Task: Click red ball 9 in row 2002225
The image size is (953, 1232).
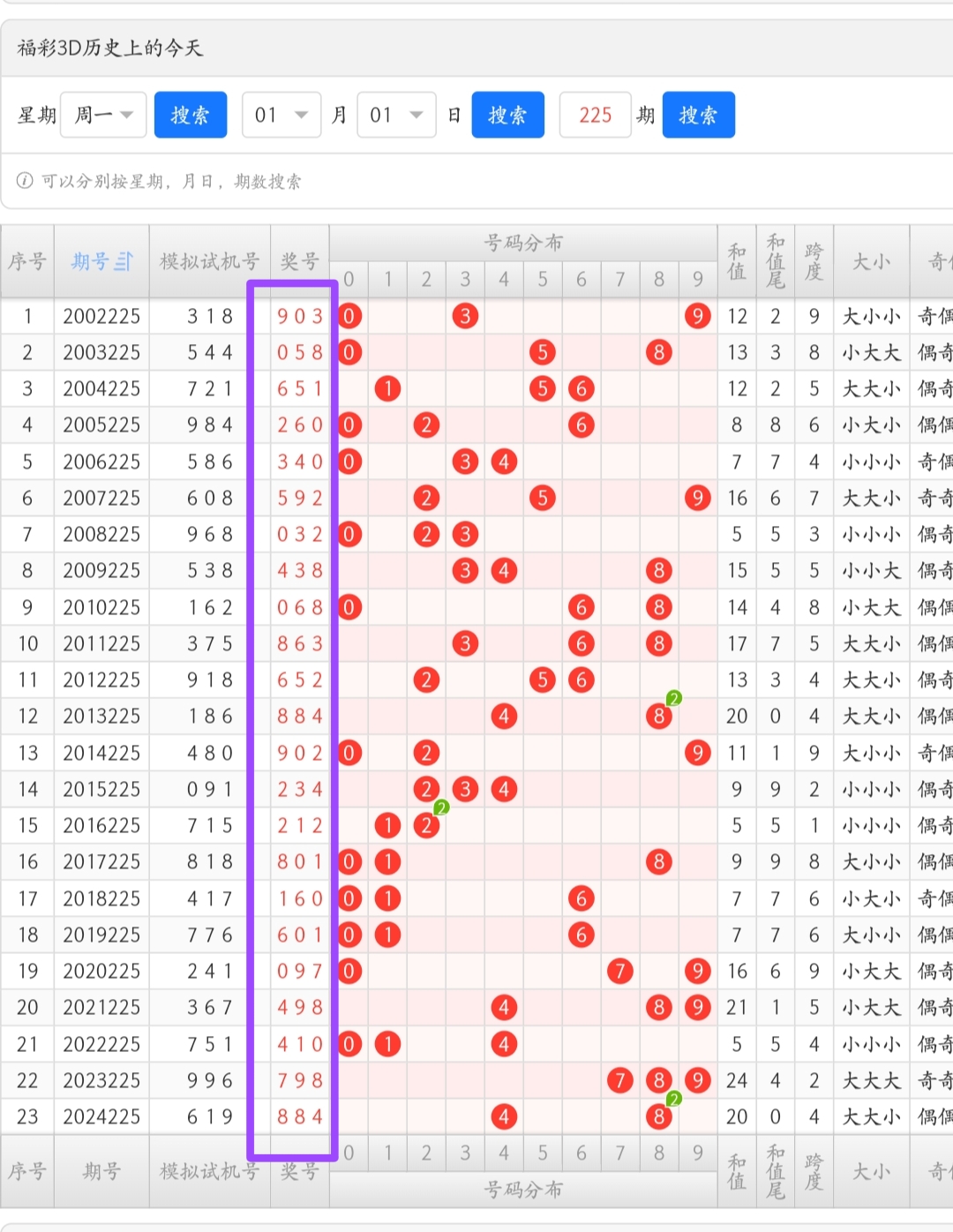Action: click(x=697, y=316)
